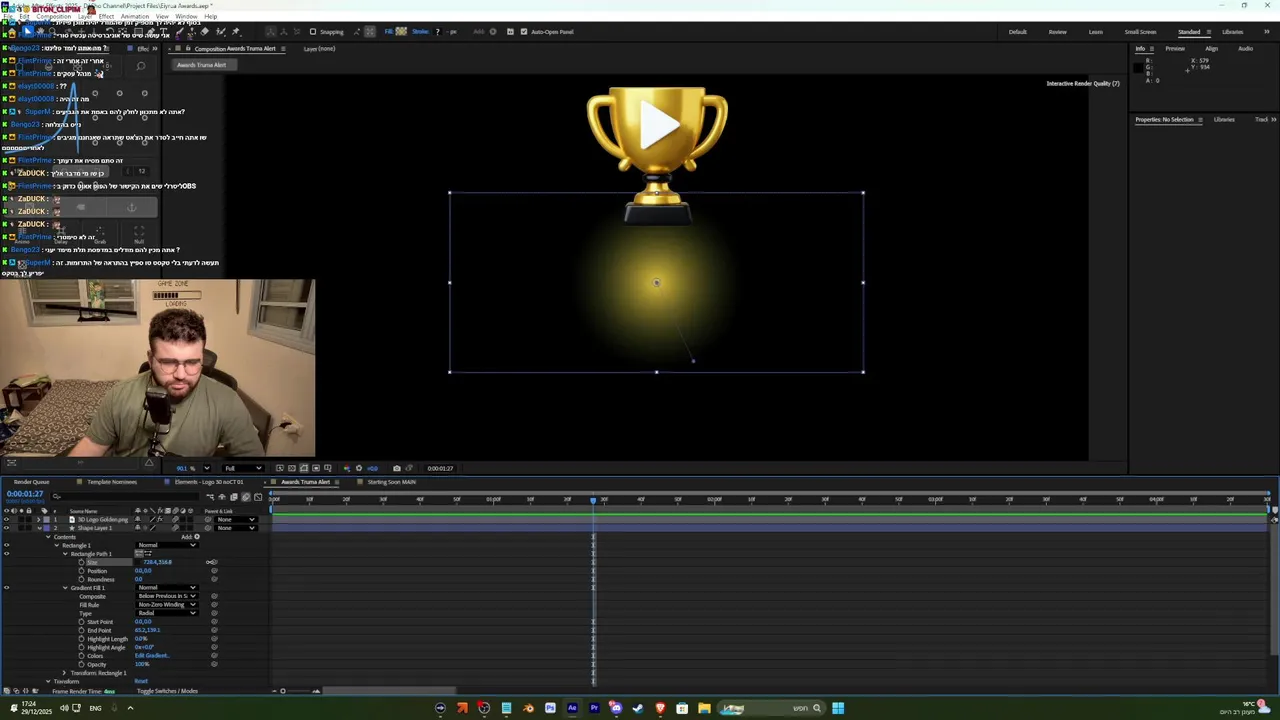Switch to Template Nominees timeline tab
Screen dimensions: 1280x720
[112, 482]
